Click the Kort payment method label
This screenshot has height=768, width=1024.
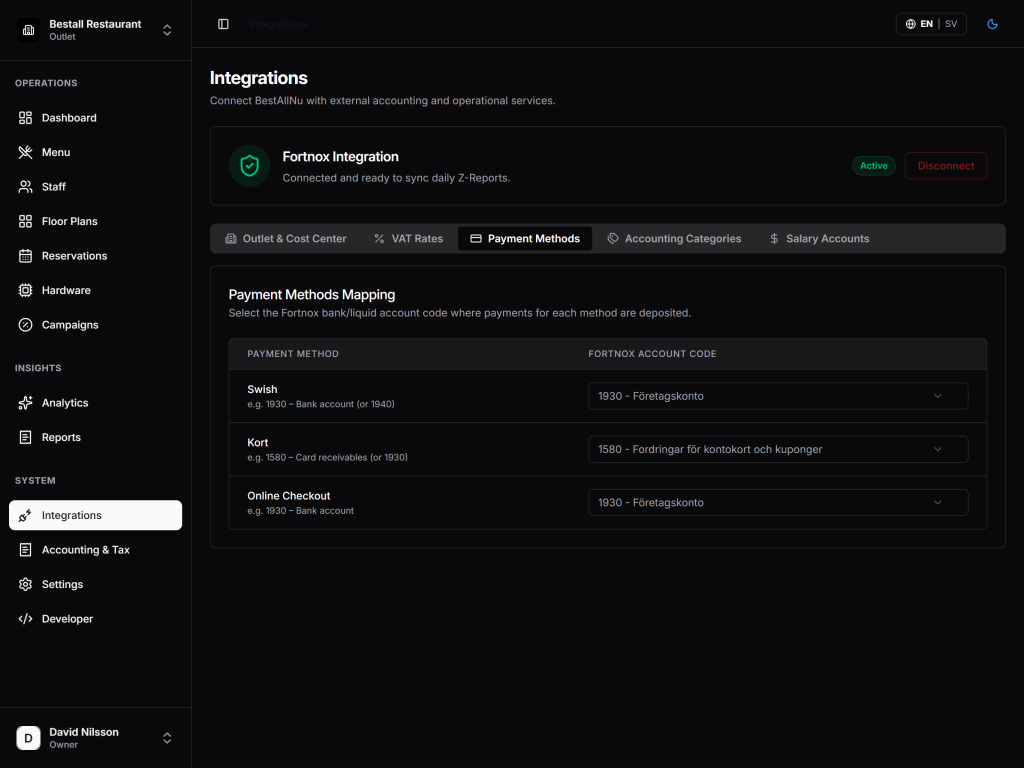pyautogui.click(x=257, y=443)
